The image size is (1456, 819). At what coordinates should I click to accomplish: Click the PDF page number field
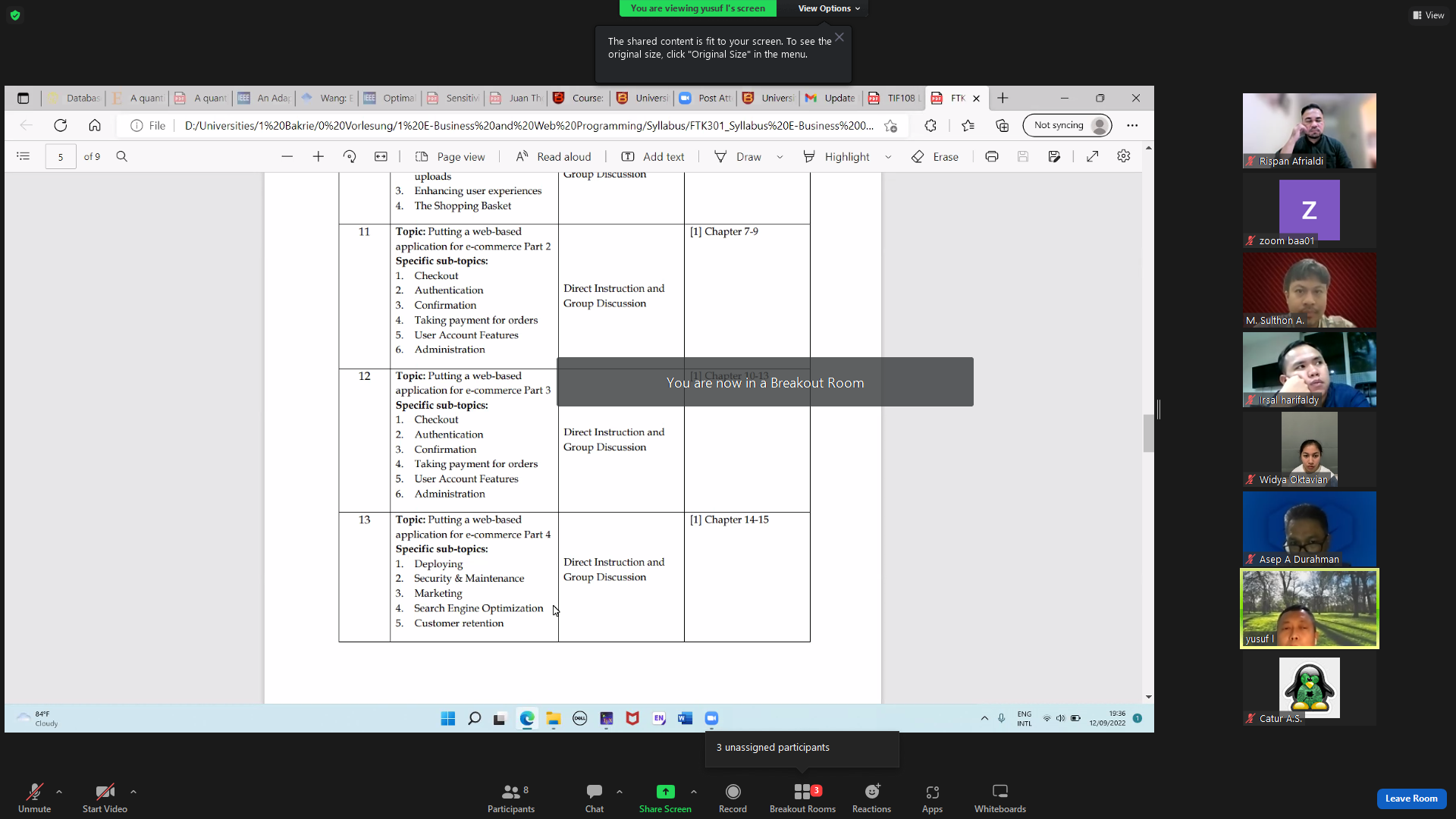[x=61, y=157]
